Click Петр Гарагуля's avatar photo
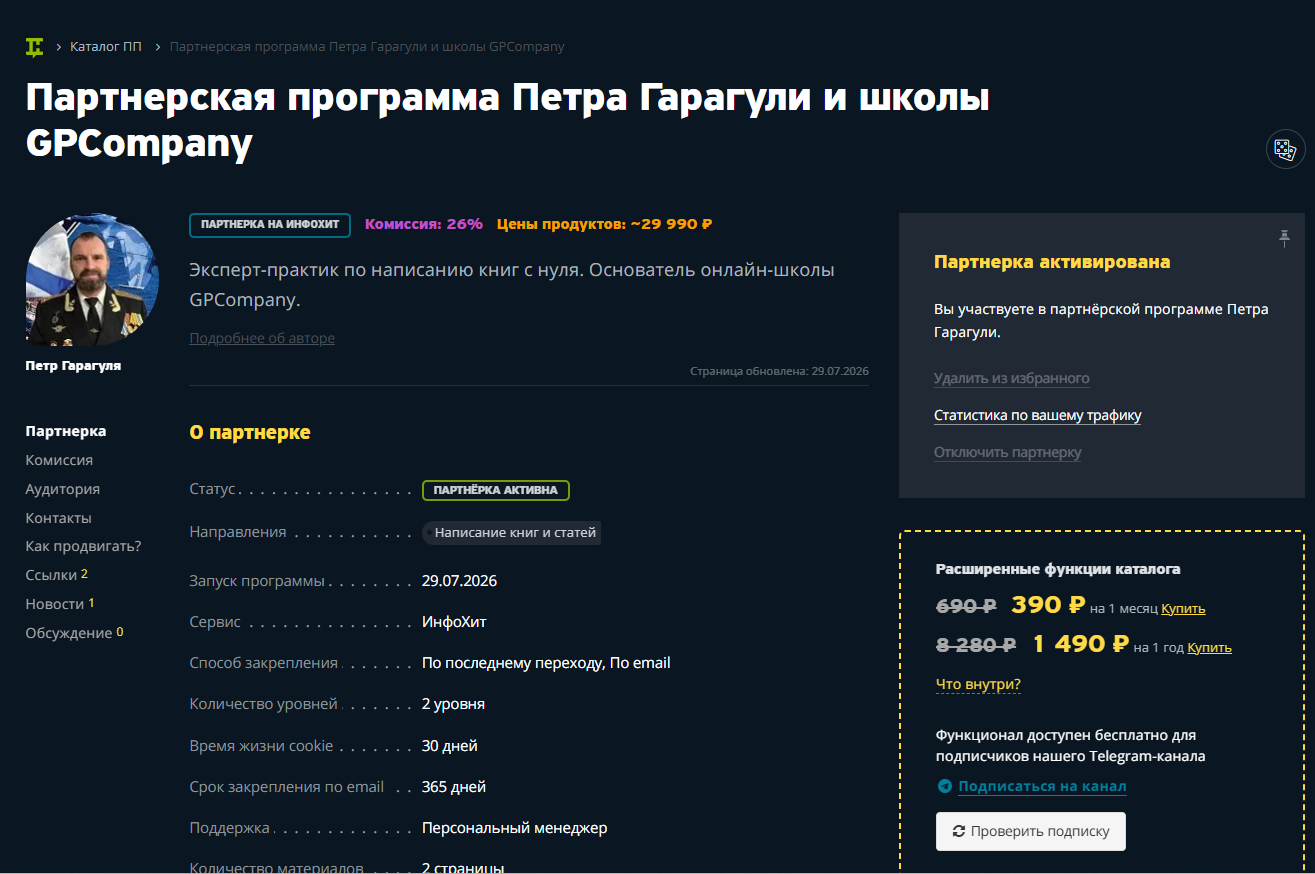This screenshot has height=874, width=1315. coord(92,279)
